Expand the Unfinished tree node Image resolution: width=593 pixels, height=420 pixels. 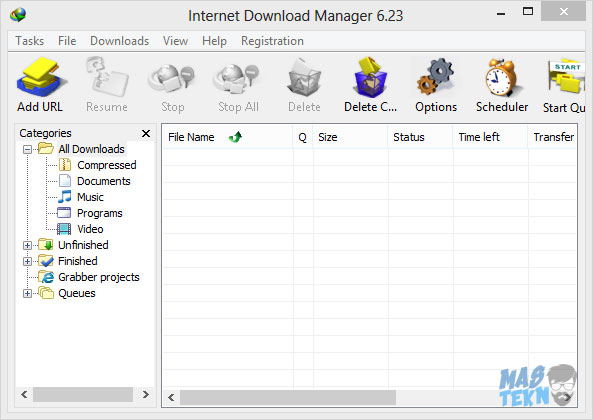click(x=27, y=245)
